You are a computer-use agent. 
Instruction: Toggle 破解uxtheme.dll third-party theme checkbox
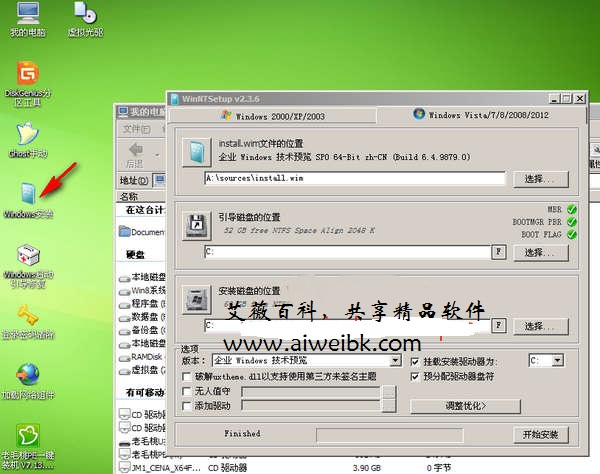coord(187,377)
